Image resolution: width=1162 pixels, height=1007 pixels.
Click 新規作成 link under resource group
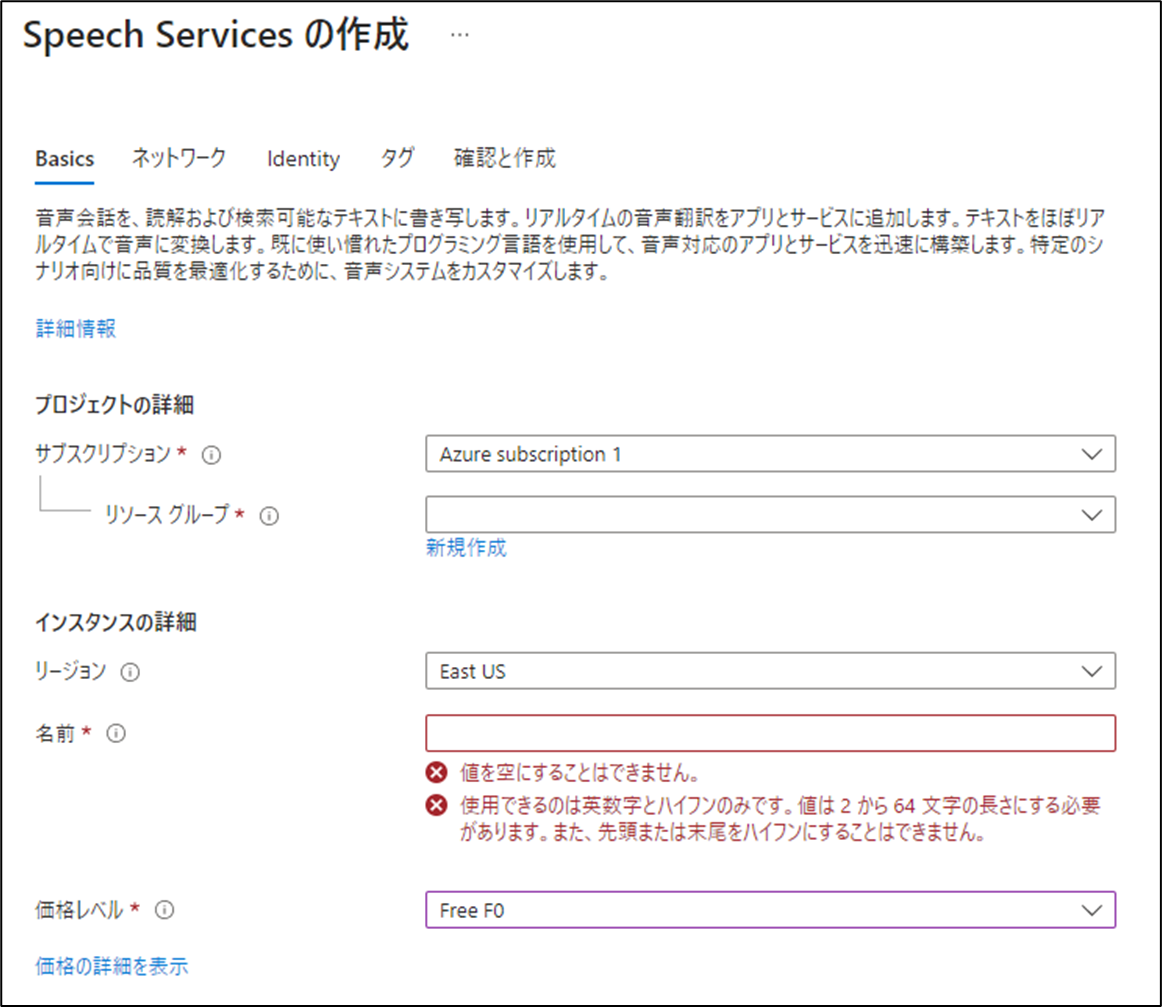click(466, 548)
